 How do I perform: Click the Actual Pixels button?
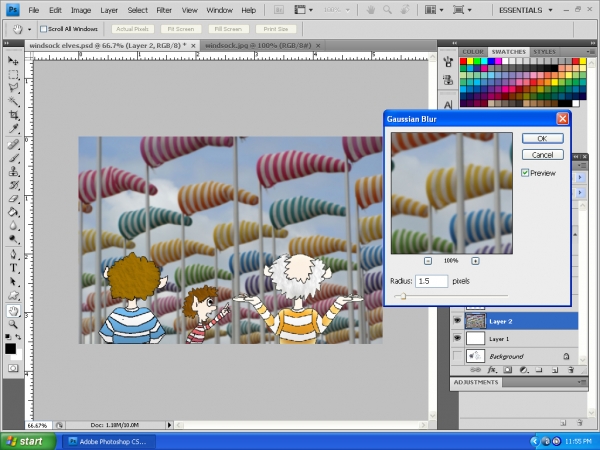click(132, 29)
